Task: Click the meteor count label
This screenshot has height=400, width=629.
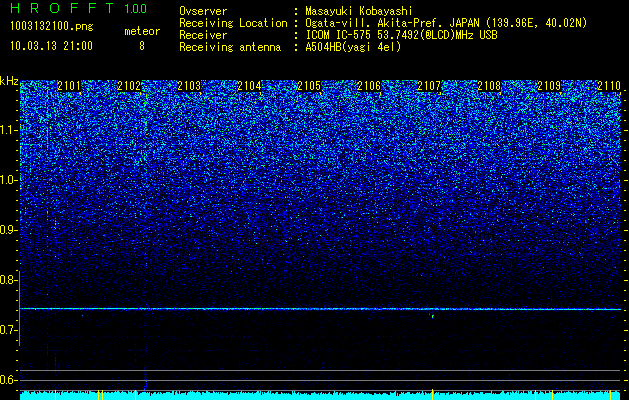Action: pyautogui.click(x=142, y=31)
